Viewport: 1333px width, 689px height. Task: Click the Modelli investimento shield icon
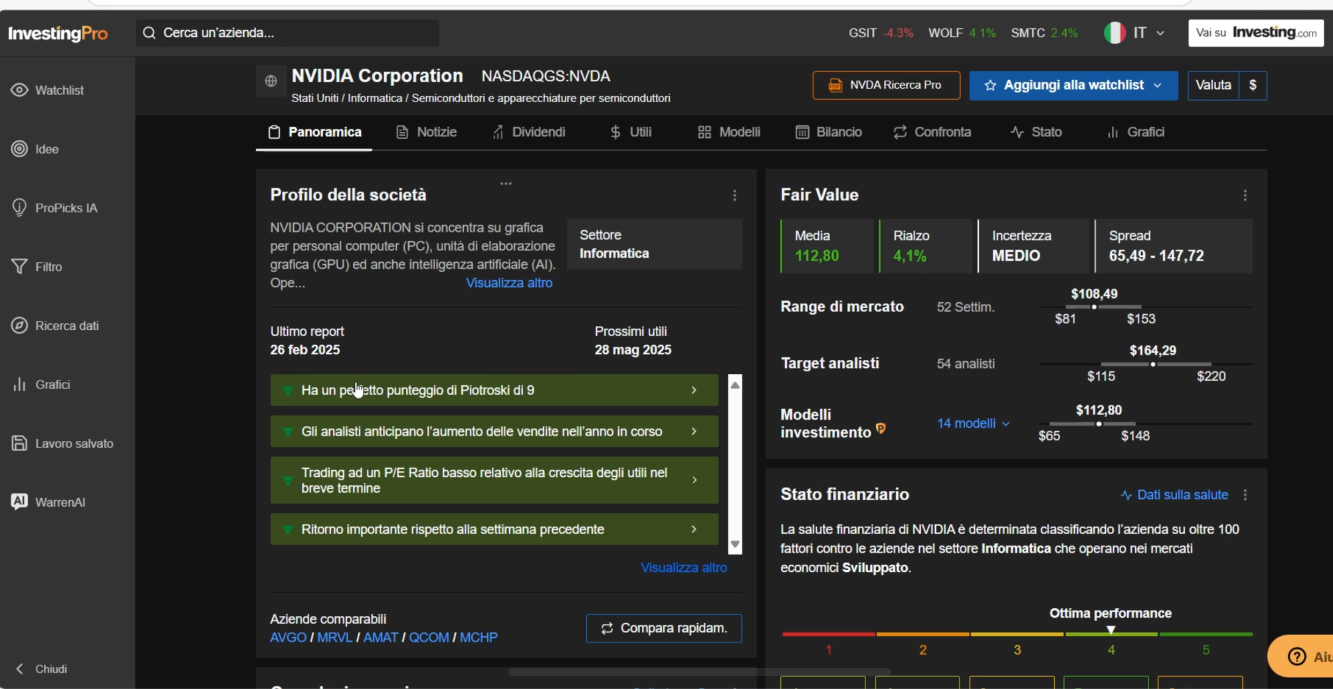click(x=881, y=428)
